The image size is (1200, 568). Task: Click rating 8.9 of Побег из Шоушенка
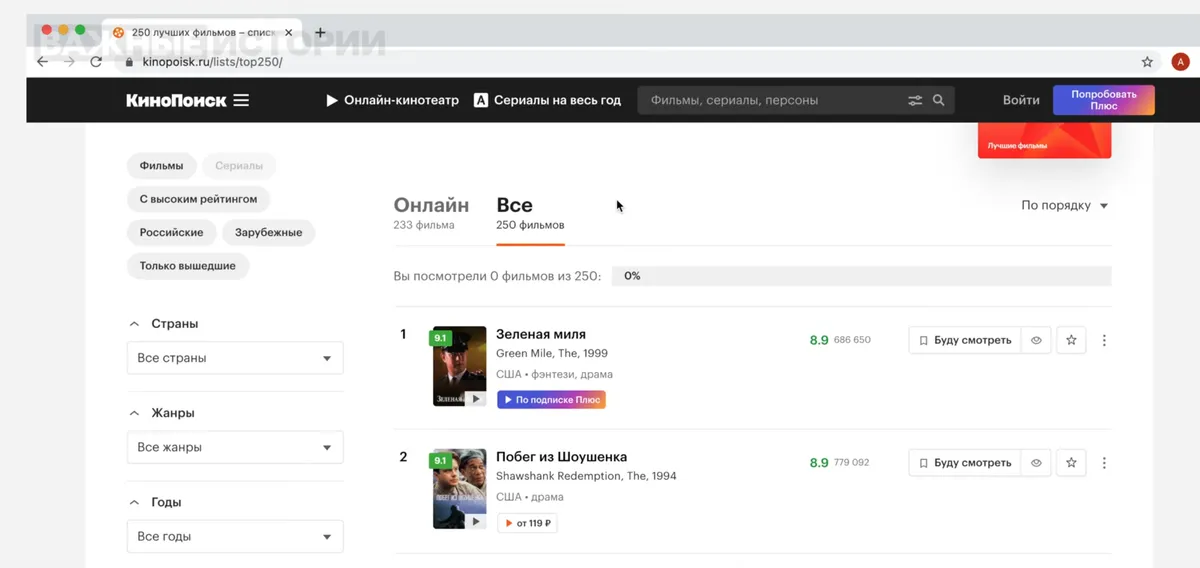click(x=819, y=463)
